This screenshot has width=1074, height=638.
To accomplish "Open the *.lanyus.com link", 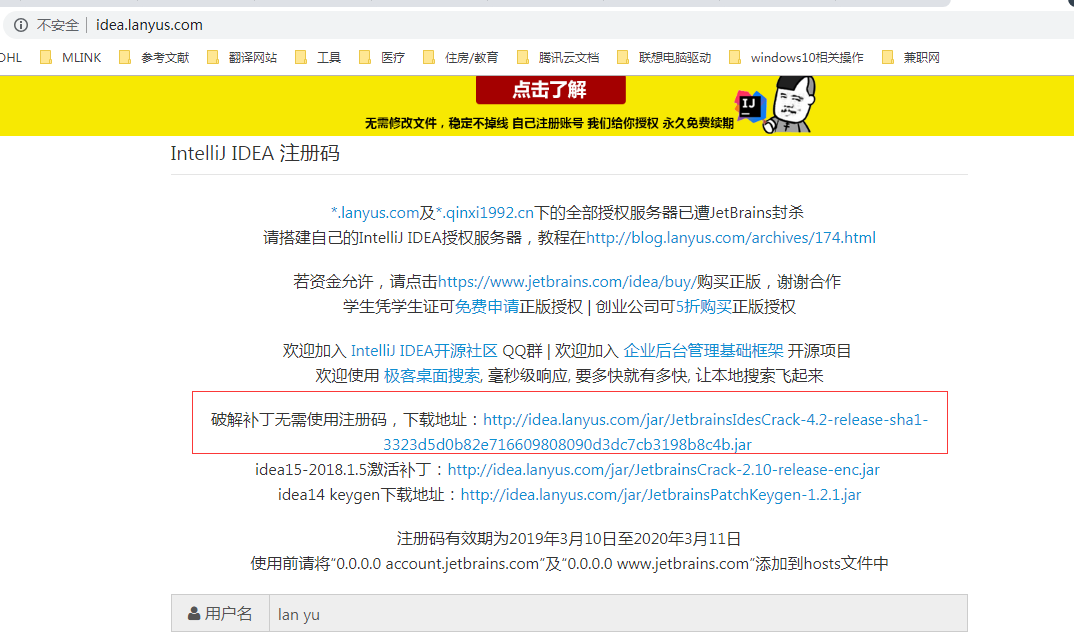I will [x=375, y=213].
